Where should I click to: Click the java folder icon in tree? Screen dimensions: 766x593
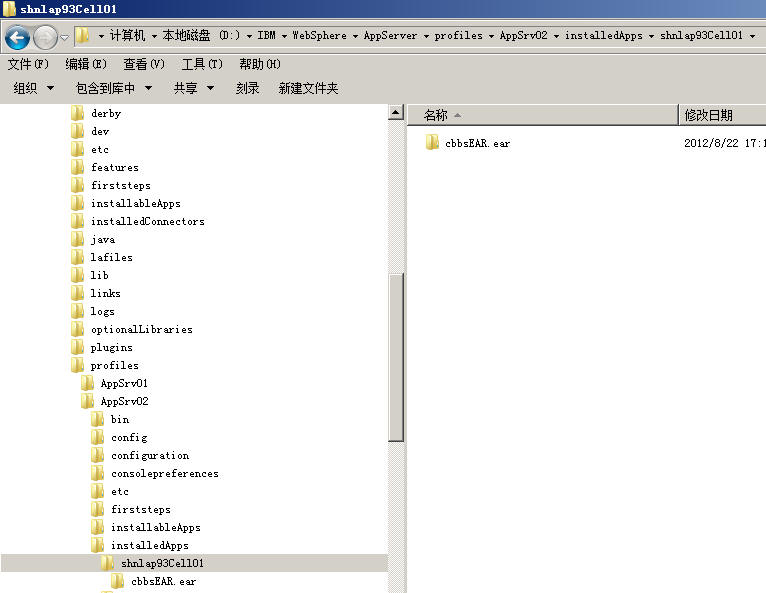click(x=77, y=239)
